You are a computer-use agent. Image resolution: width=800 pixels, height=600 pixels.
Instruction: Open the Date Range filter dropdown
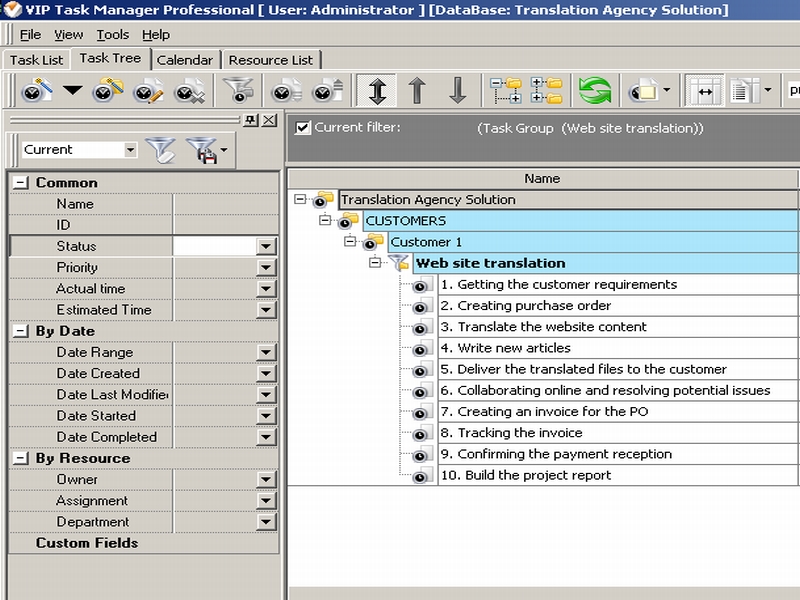tap(266, 352)
